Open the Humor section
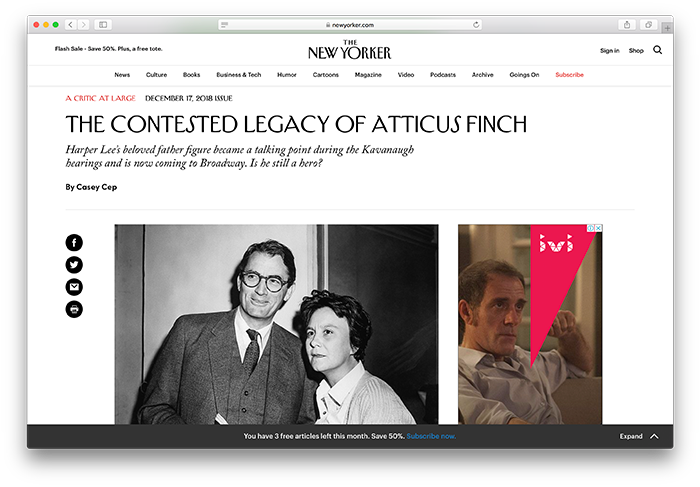The width and height of the screenshot is (700, 487). 287,75
